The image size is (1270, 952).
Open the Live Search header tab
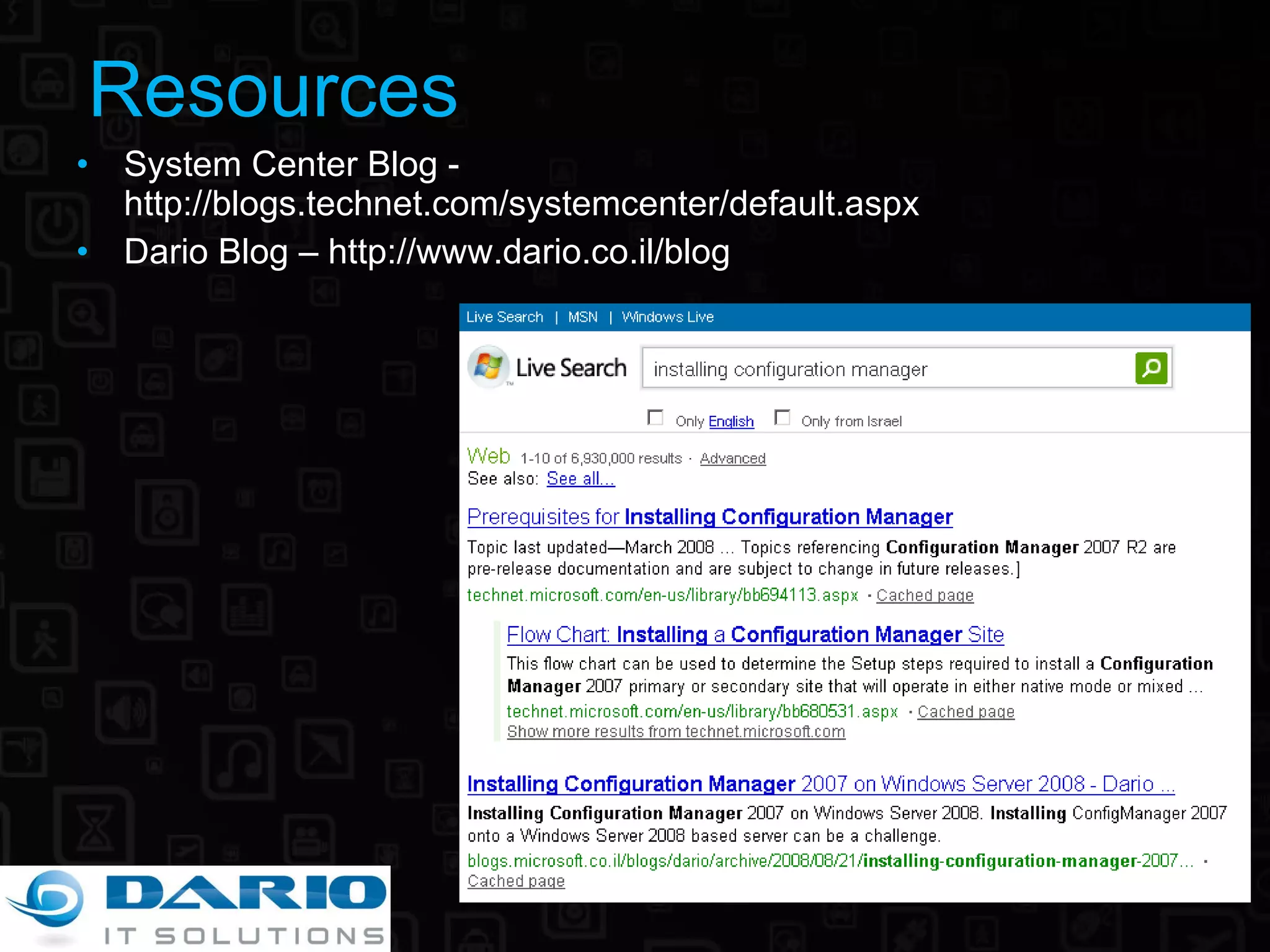(504, 317)
